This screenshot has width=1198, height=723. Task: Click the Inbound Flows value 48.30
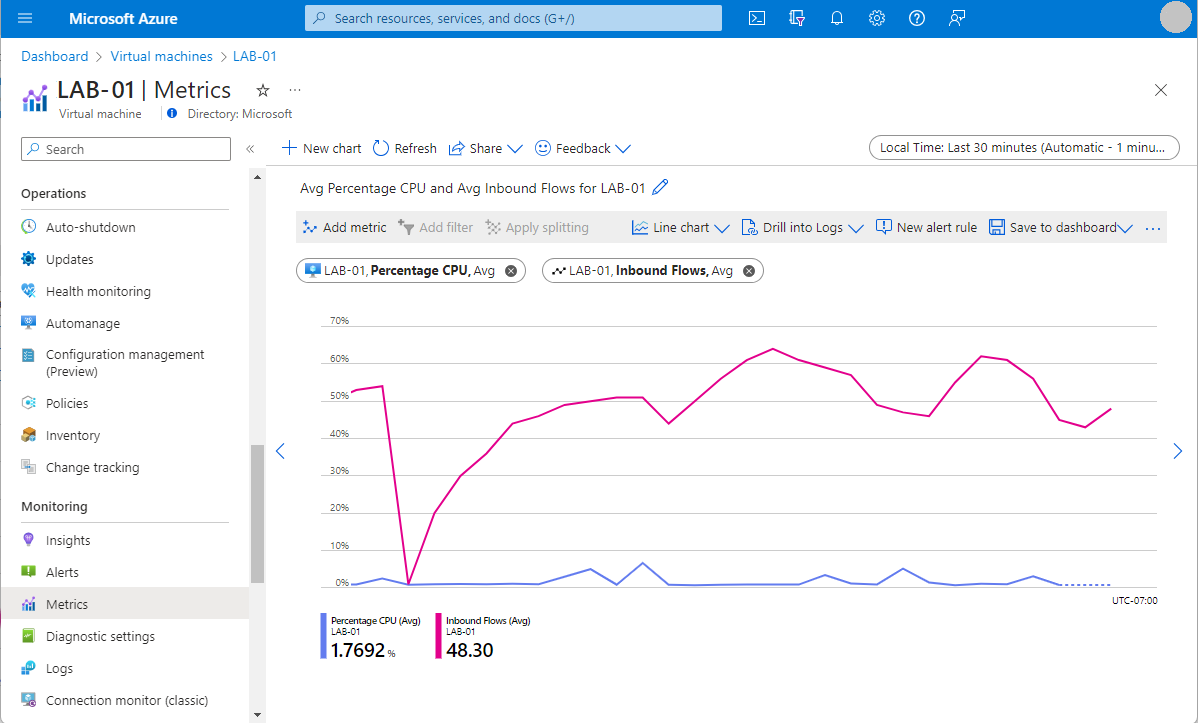pos(470,650)
